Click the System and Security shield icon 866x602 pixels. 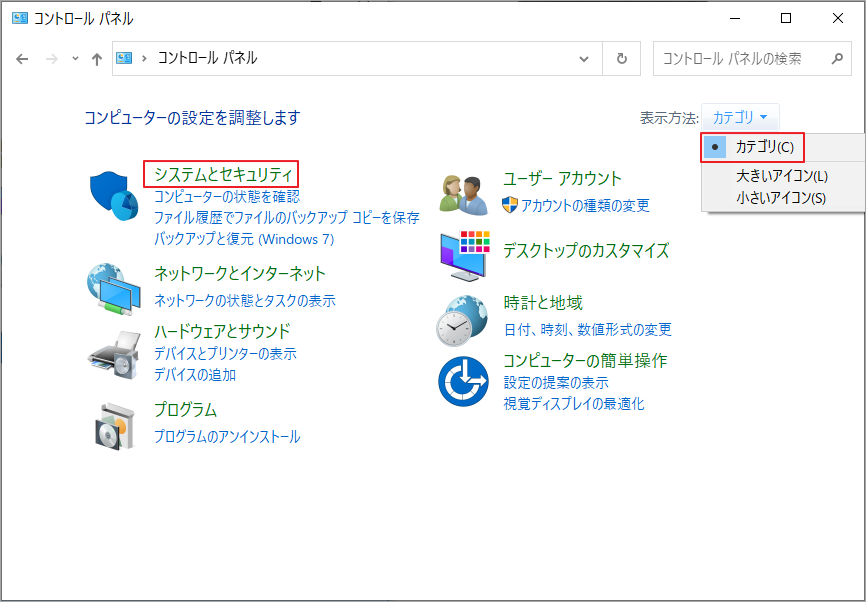pyautogui.click(x=113, y=196)
